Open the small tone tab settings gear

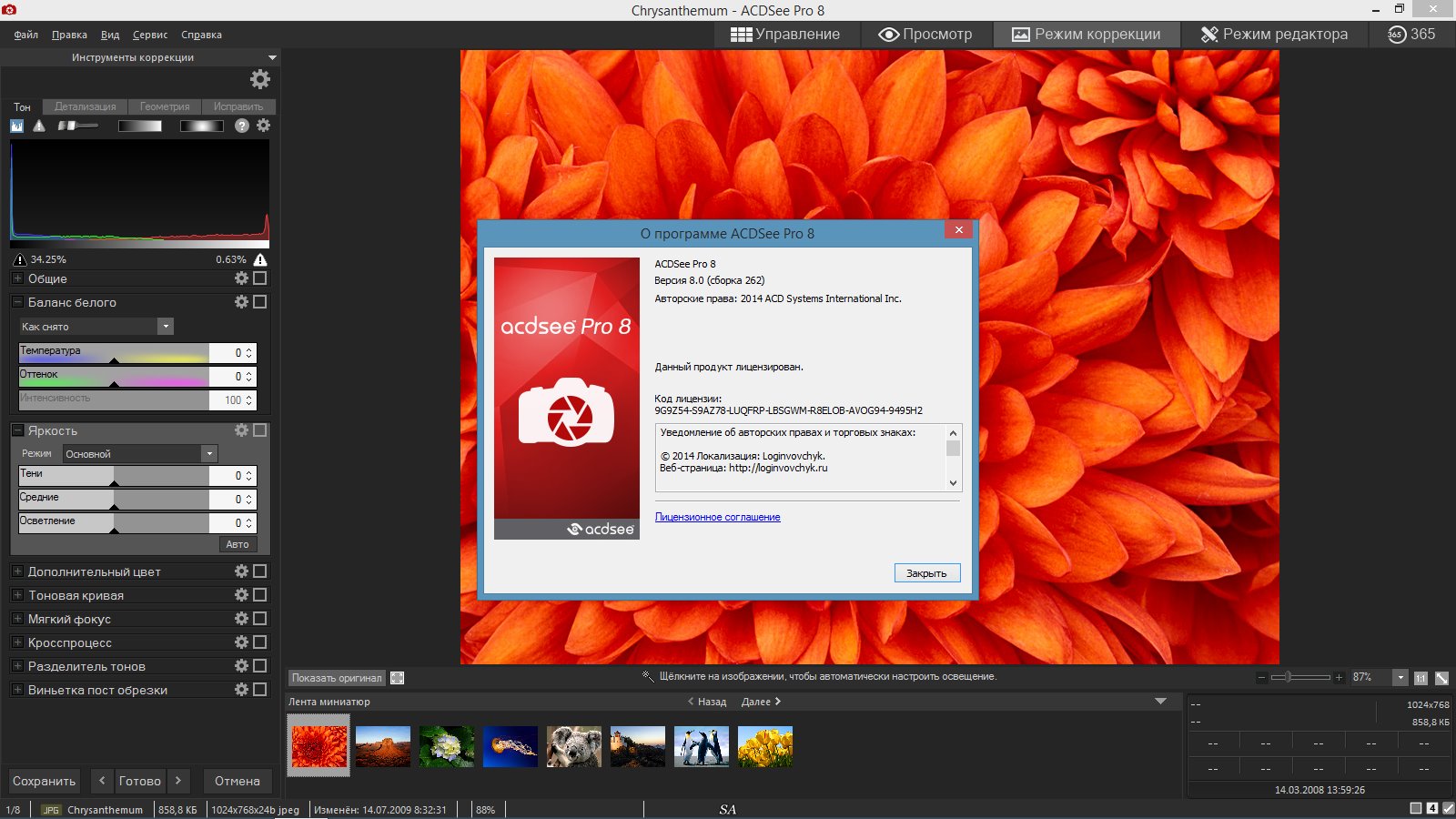pos(264,126)
